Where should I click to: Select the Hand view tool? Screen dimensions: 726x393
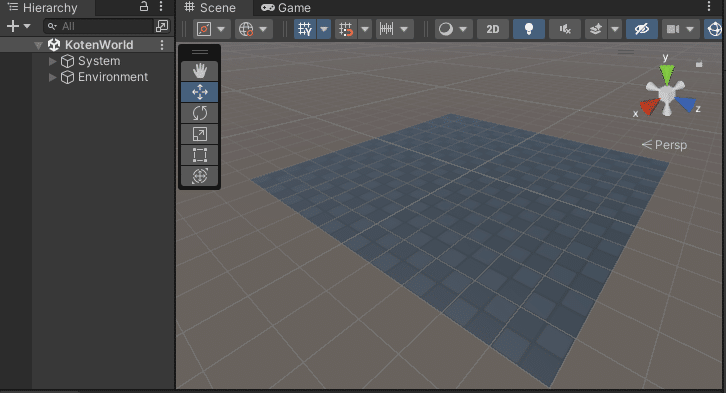pyautogui.click(x=200, y=71)
